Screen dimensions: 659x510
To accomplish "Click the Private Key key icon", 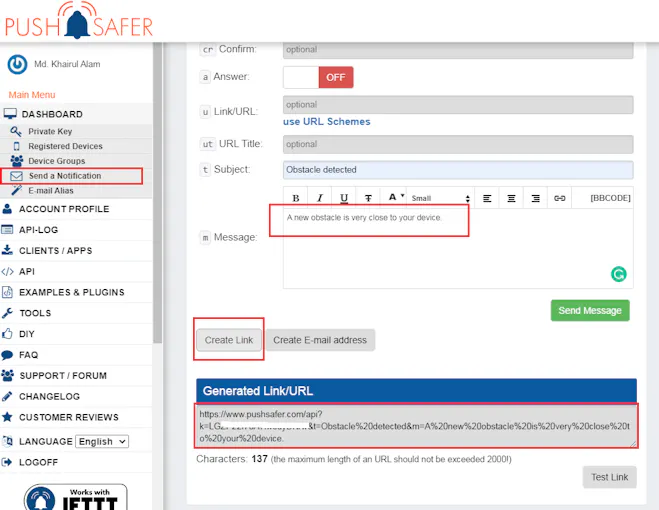I will (16, 132).
